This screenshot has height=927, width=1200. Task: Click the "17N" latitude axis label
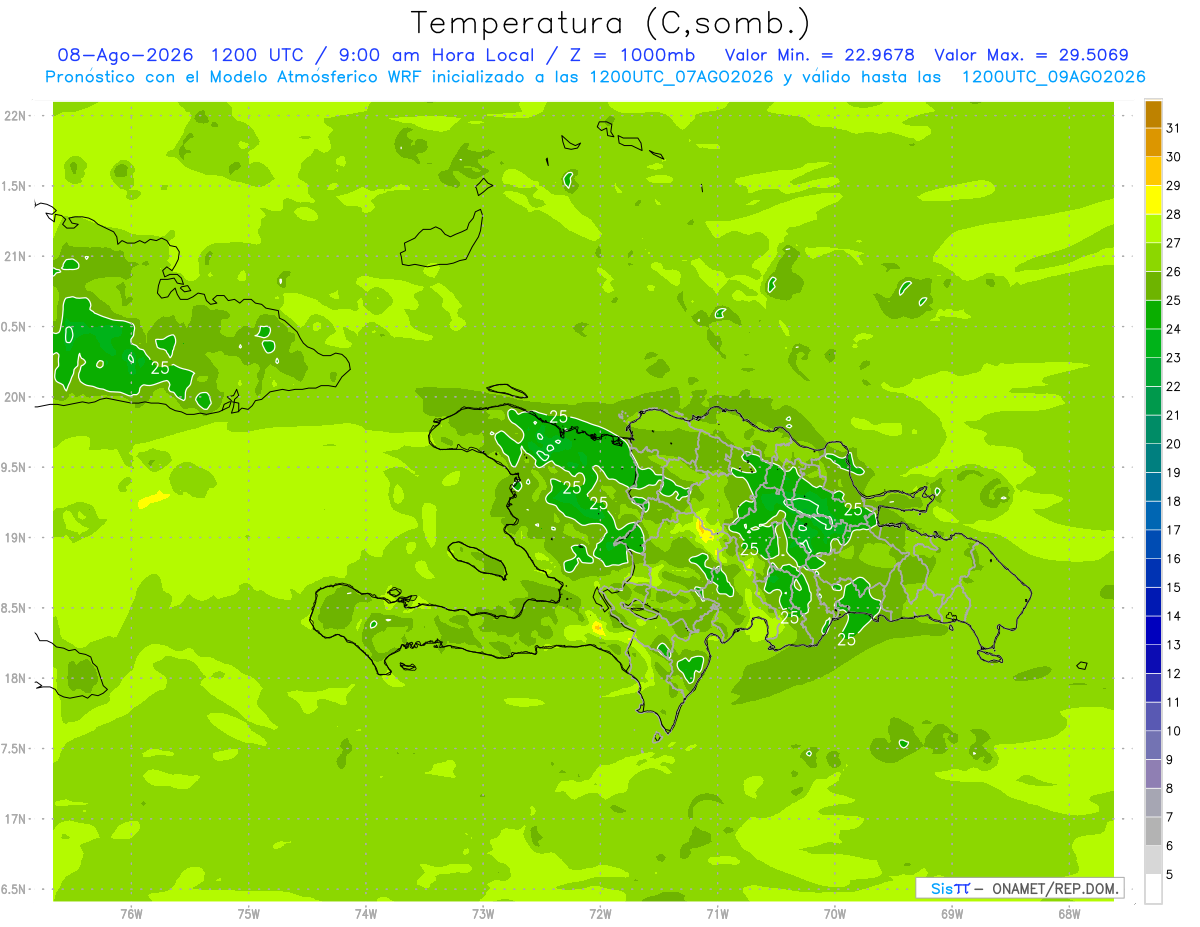click(17, 819)
